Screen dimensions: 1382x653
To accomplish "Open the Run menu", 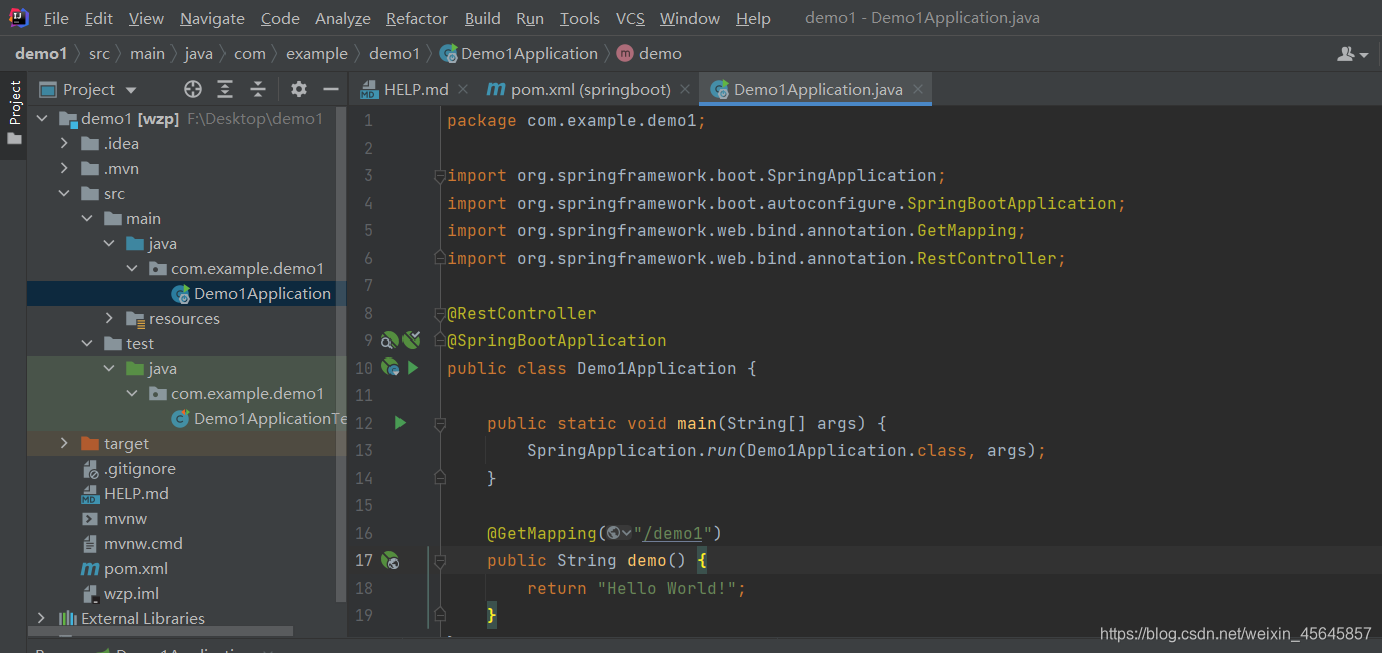I will (x=530, y=18).
